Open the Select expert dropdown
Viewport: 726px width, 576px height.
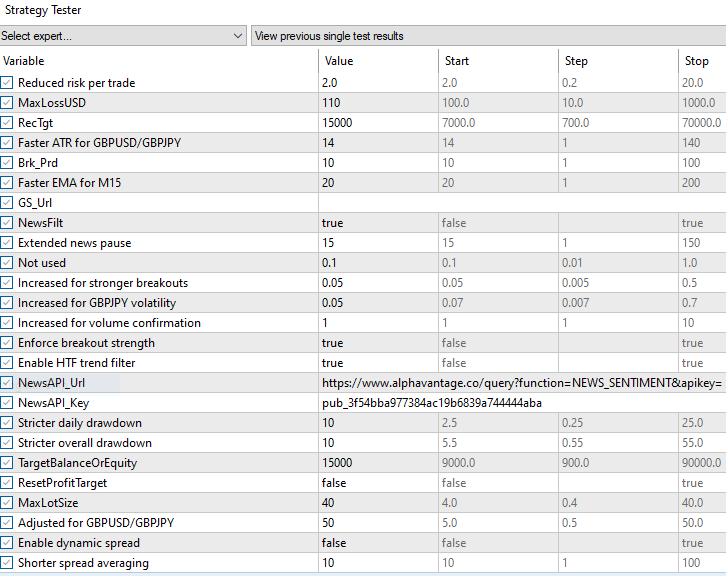coord(122,36)
